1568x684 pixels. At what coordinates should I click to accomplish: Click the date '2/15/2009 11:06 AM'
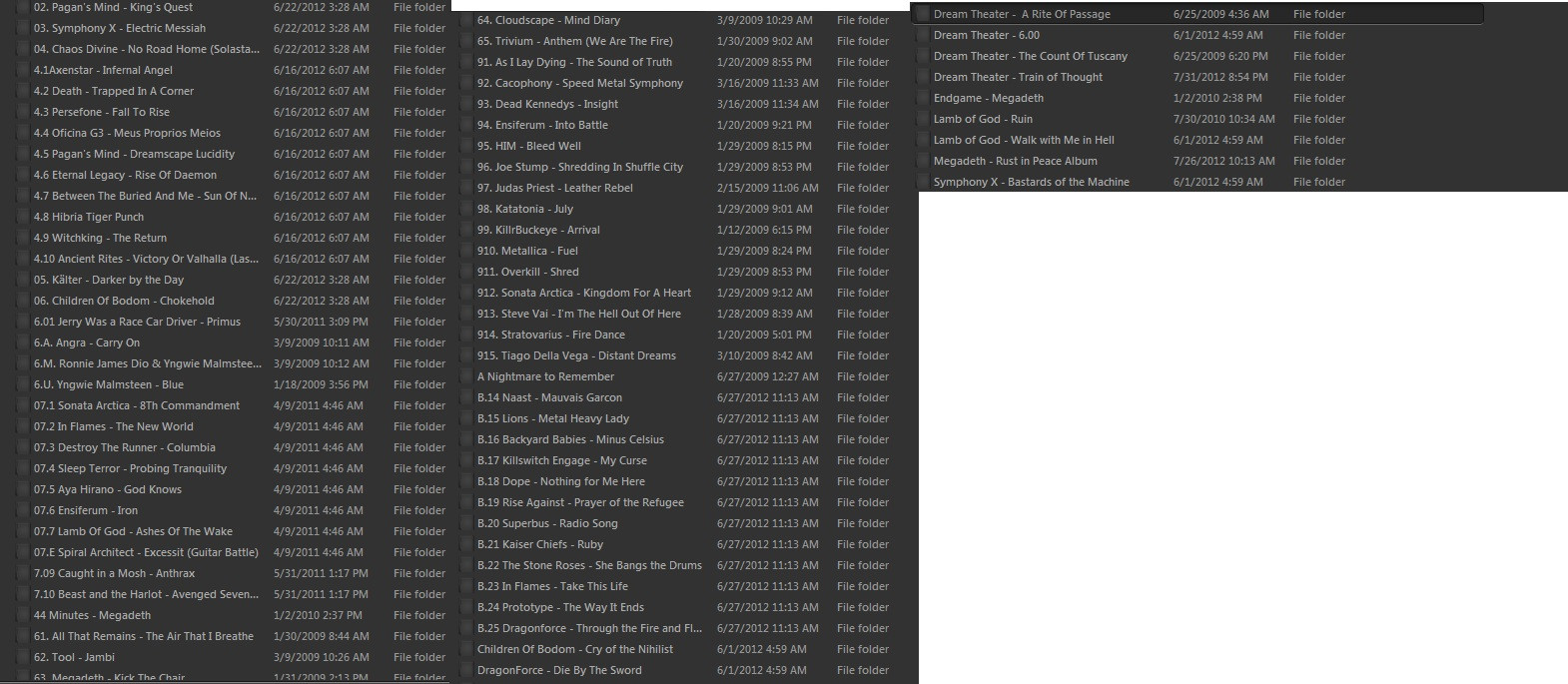click(x=767, y=188)
